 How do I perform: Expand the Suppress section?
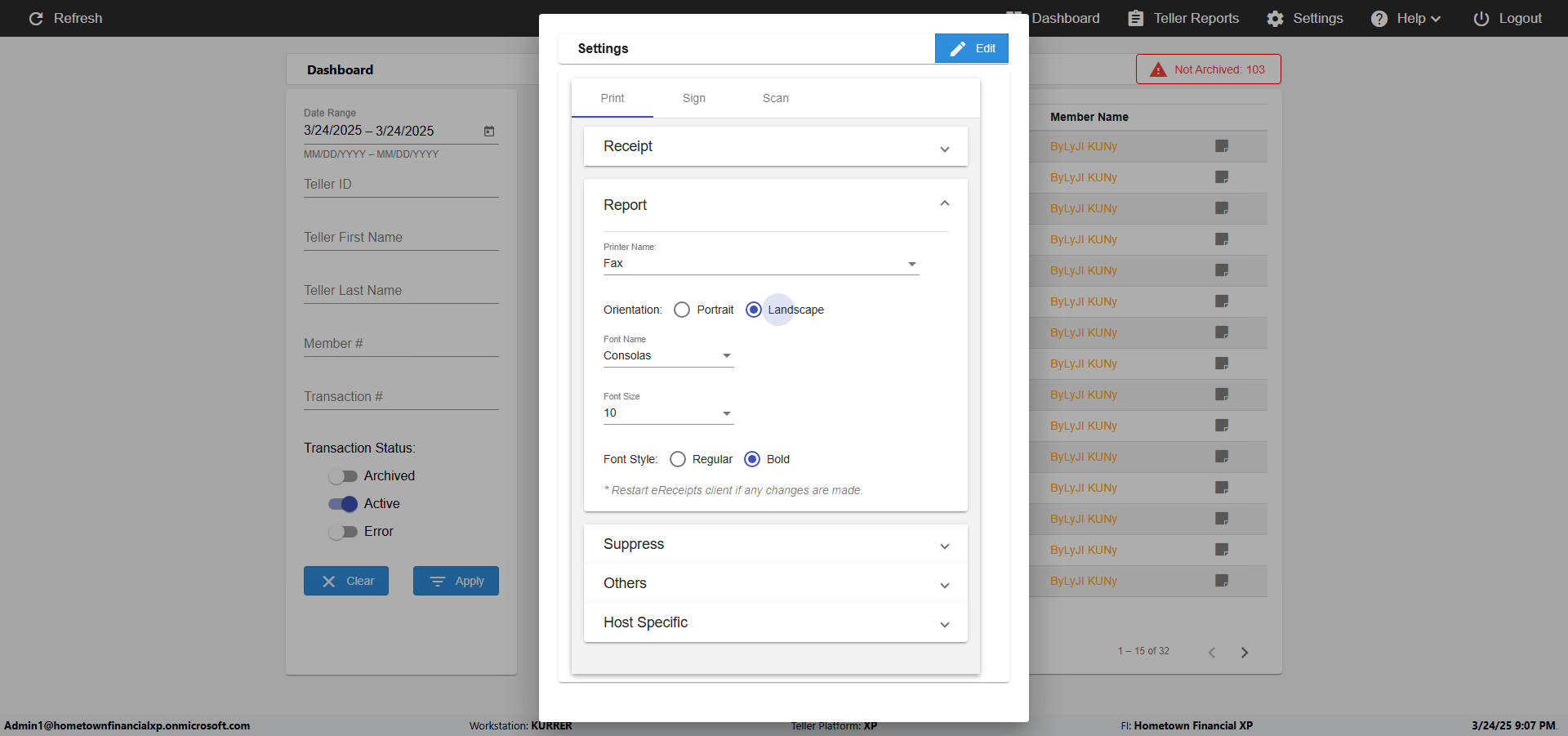[x=776, y=544]
